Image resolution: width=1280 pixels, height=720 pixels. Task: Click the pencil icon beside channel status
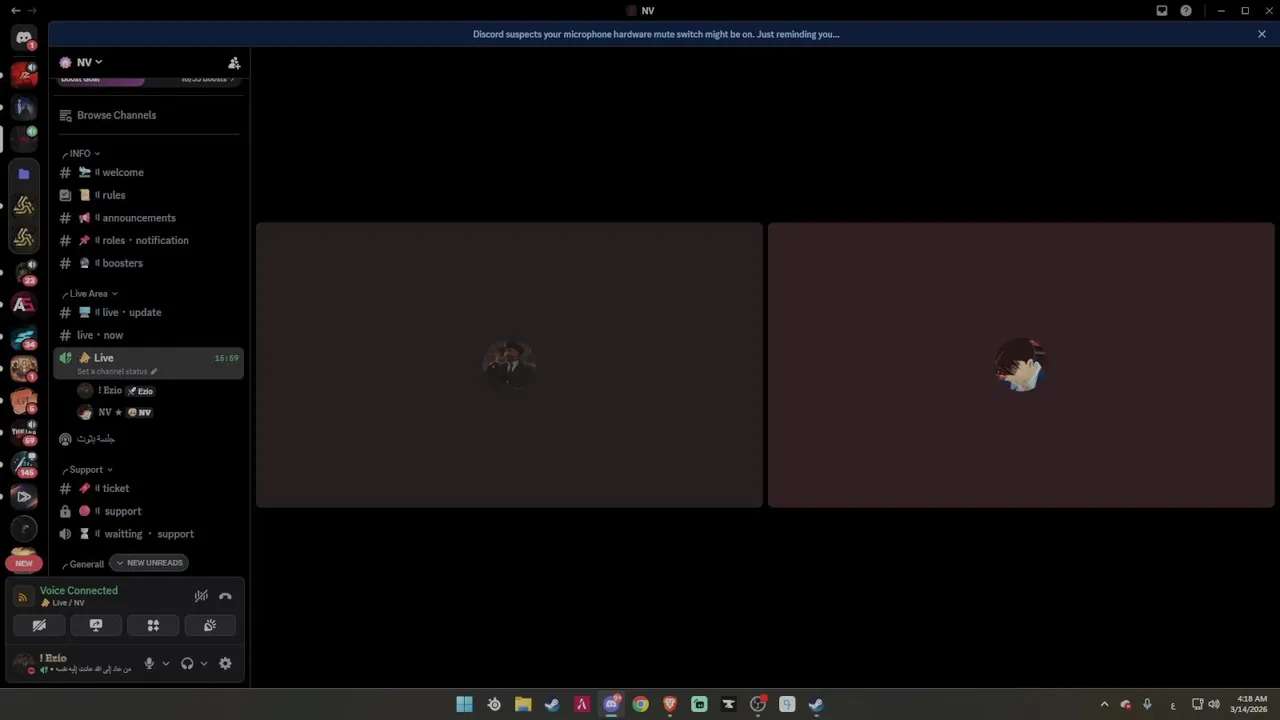pos(154,371)
